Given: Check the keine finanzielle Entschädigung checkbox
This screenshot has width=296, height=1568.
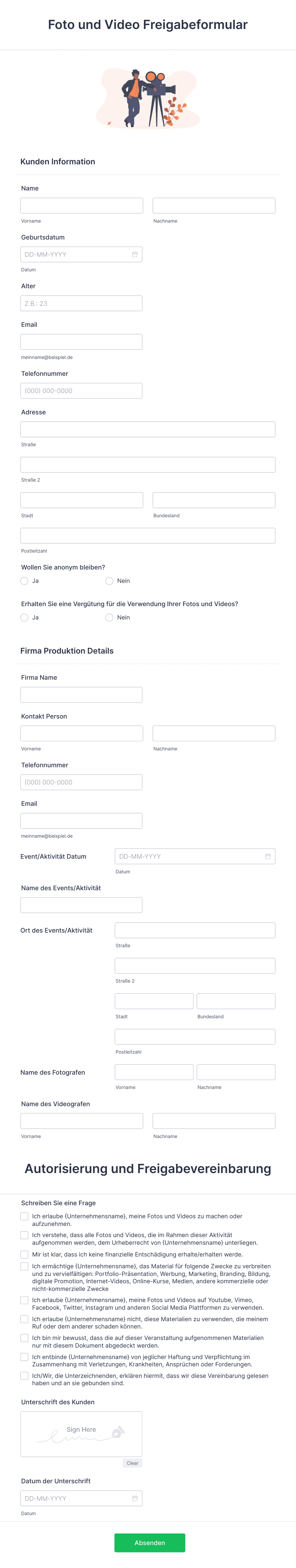Looking at the screenshot, I should click(x=24, y=1254).
